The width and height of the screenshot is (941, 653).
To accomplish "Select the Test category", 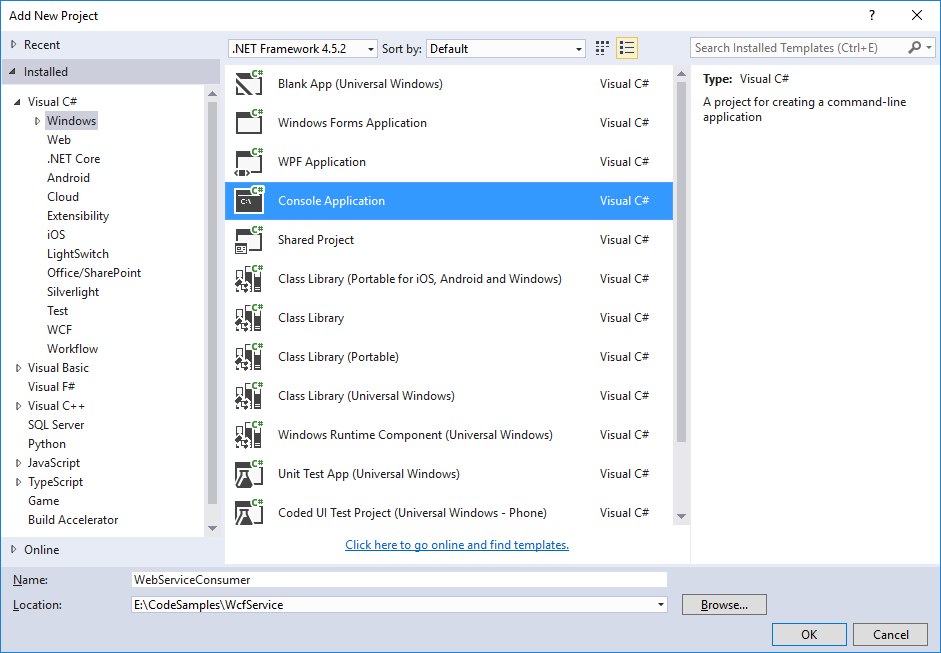I will (x=58, y=311).
